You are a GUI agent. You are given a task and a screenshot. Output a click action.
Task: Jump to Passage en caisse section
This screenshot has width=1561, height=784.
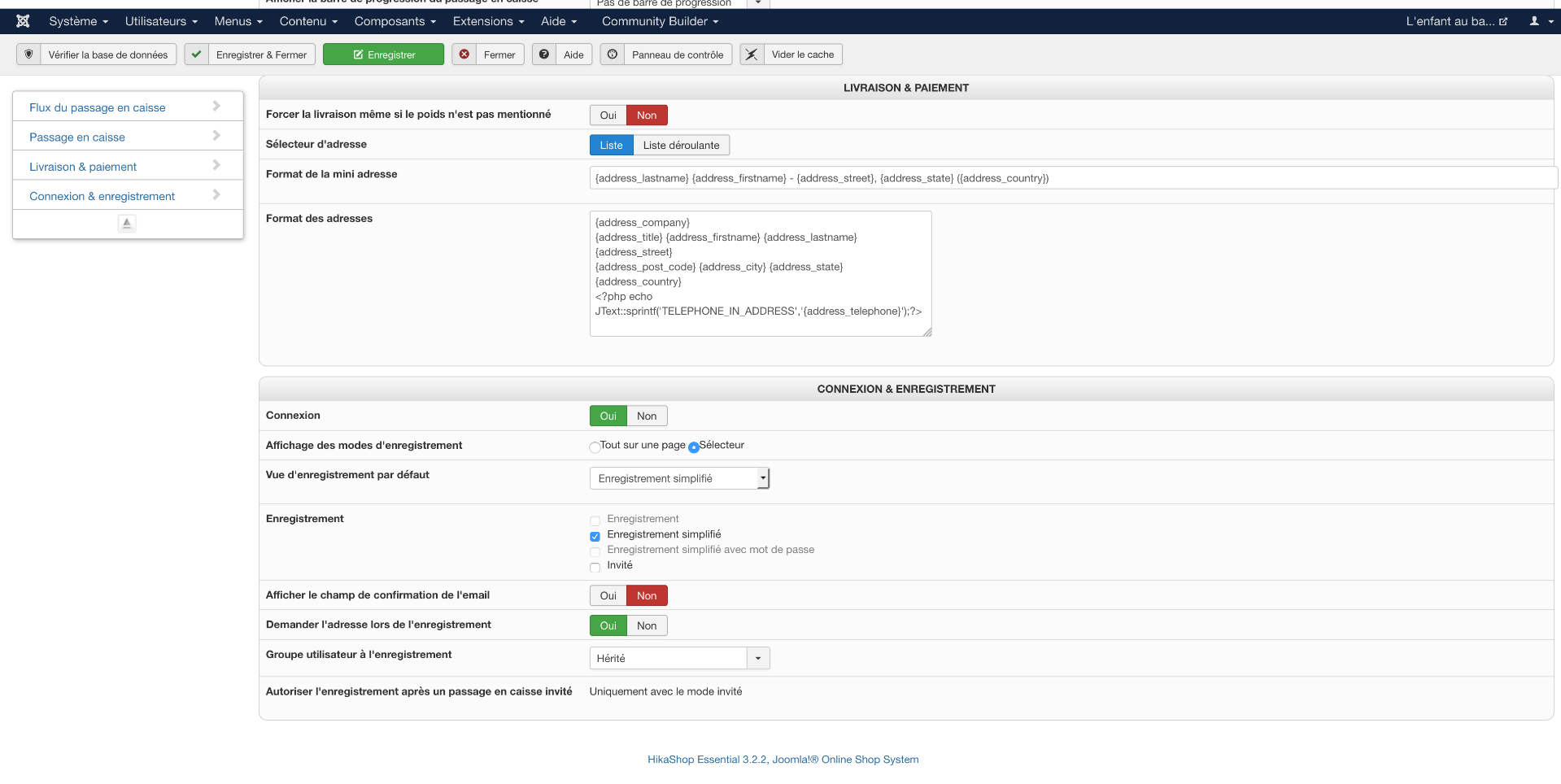(77, 137)
